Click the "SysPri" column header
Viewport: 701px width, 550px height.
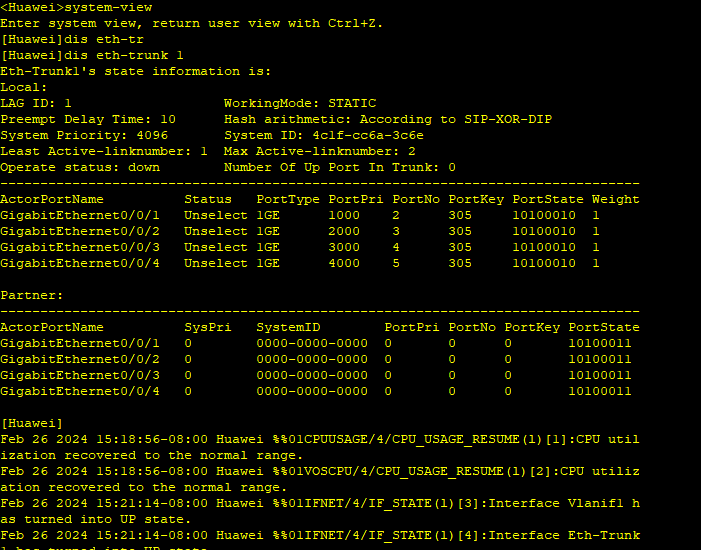tap(208, 328)
